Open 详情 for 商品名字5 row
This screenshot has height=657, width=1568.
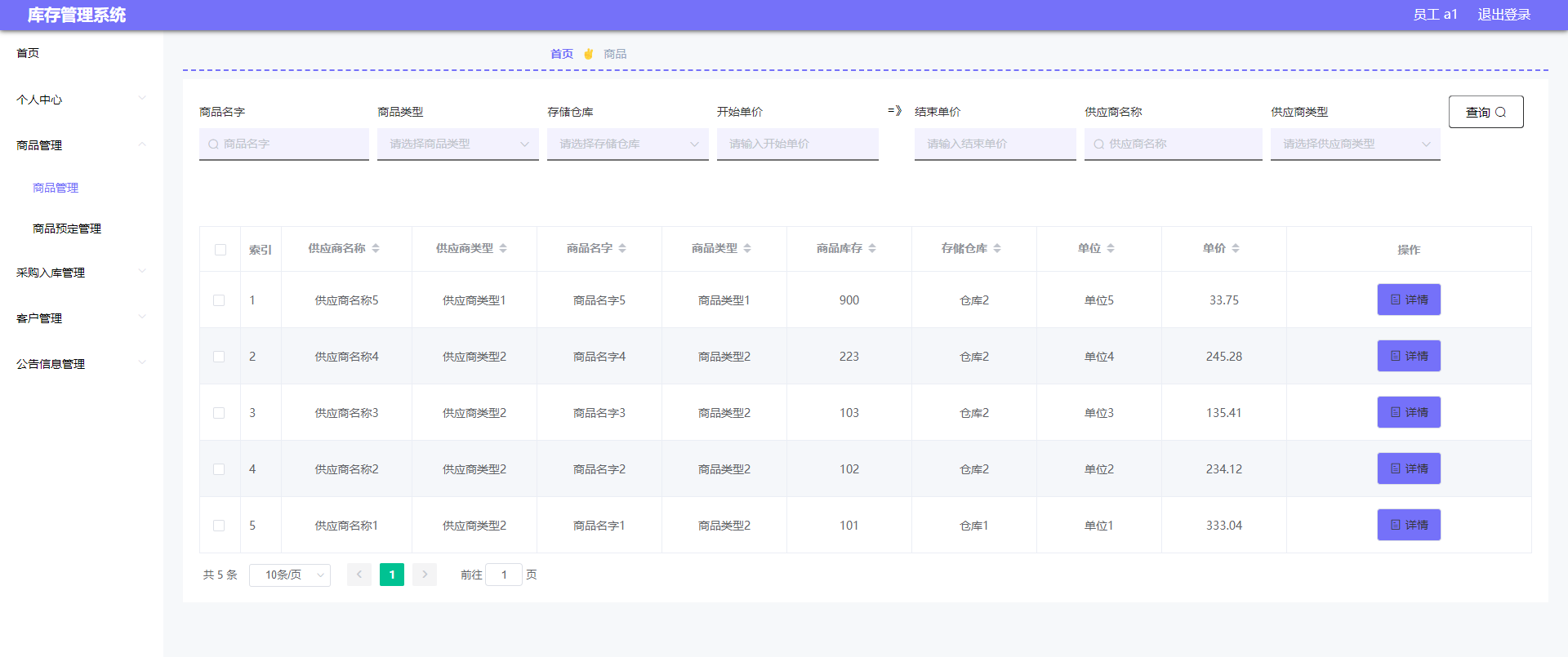click(1409, 300)
